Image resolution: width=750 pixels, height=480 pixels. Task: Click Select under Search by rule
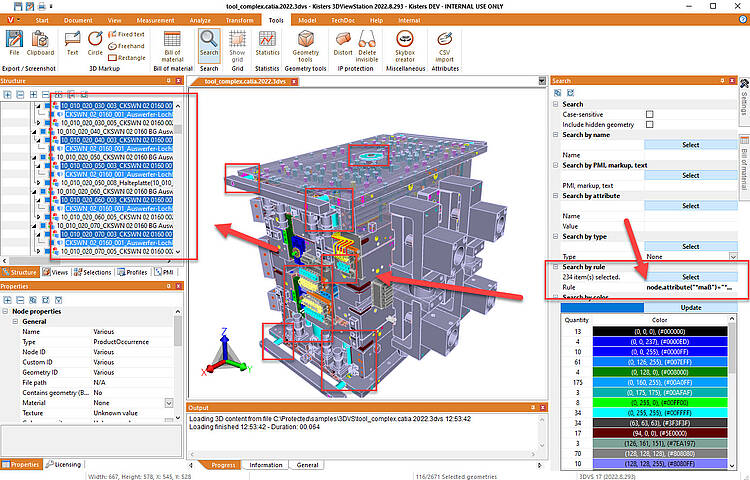690,277
